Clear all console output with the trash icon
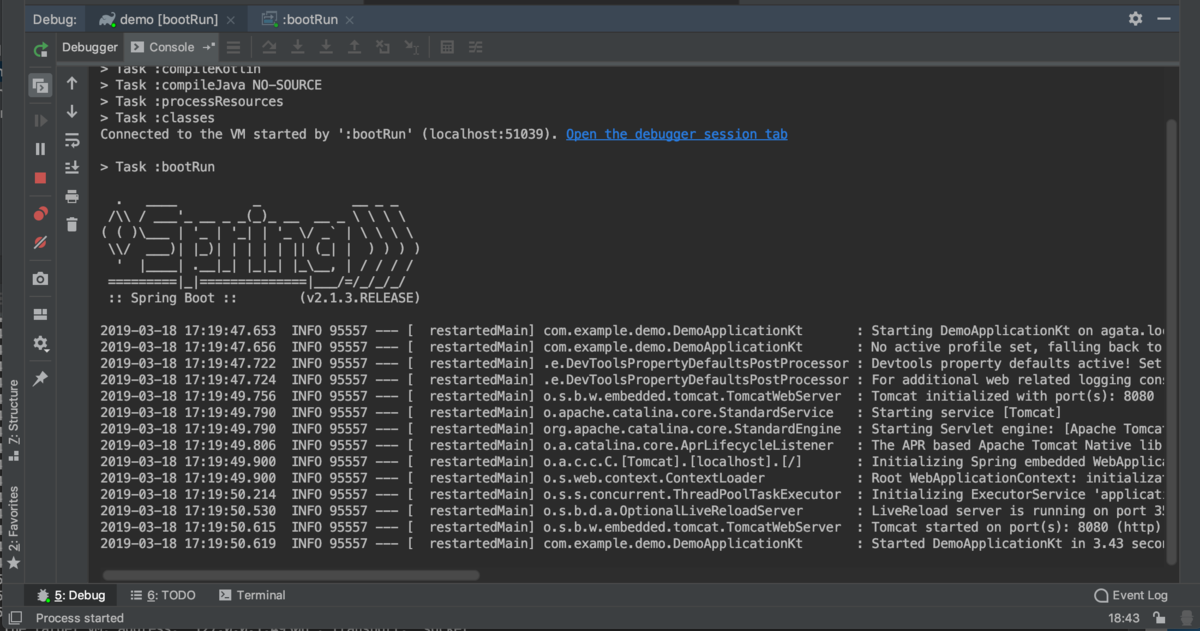Screen dimensions: 1200x631 72,225
